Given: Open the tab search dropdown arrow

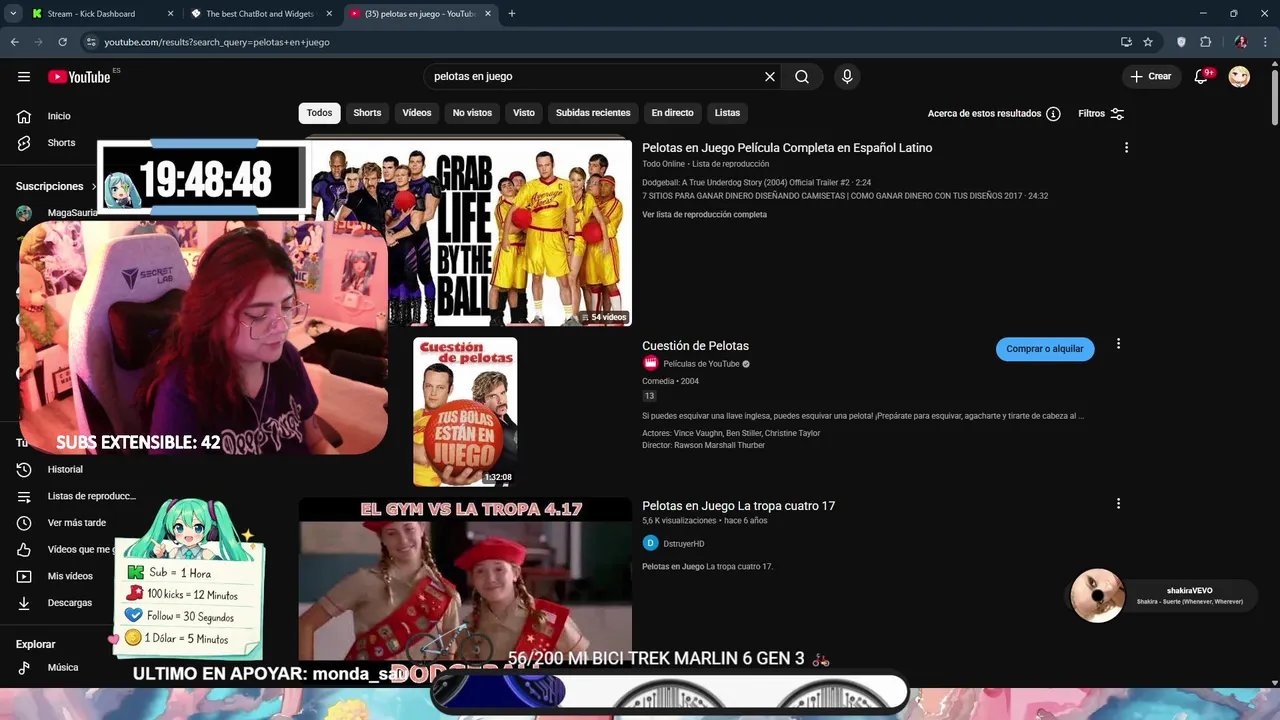Looking at the screenshot, I should [x=13, y=14].
